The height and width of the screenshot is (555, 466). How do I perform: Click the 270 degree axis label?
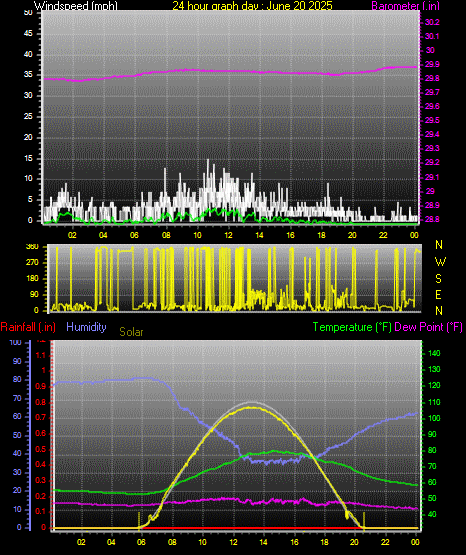pyautogui.click(x=32, y=263)
